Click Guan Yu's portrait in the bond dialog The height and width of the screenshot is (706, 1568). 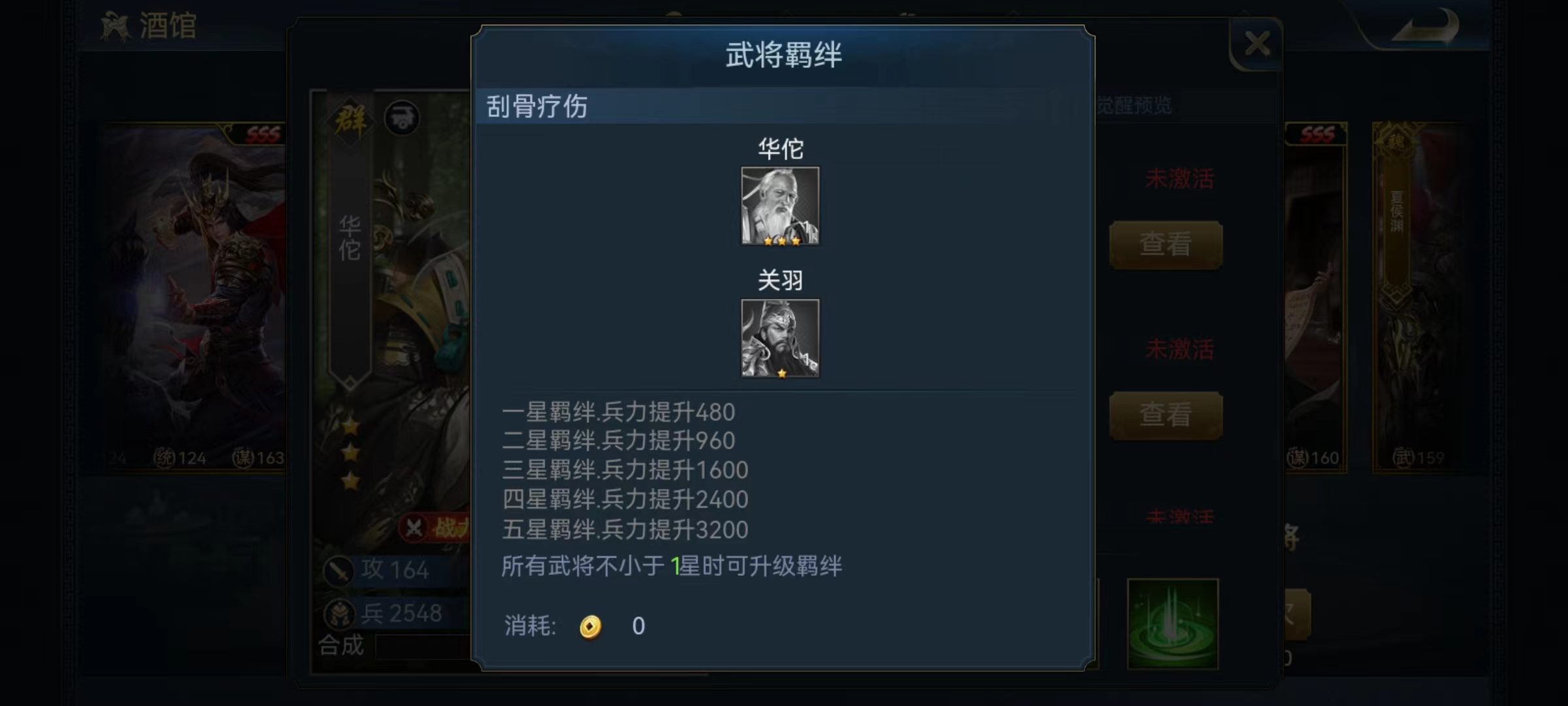[x=780, y=338]
